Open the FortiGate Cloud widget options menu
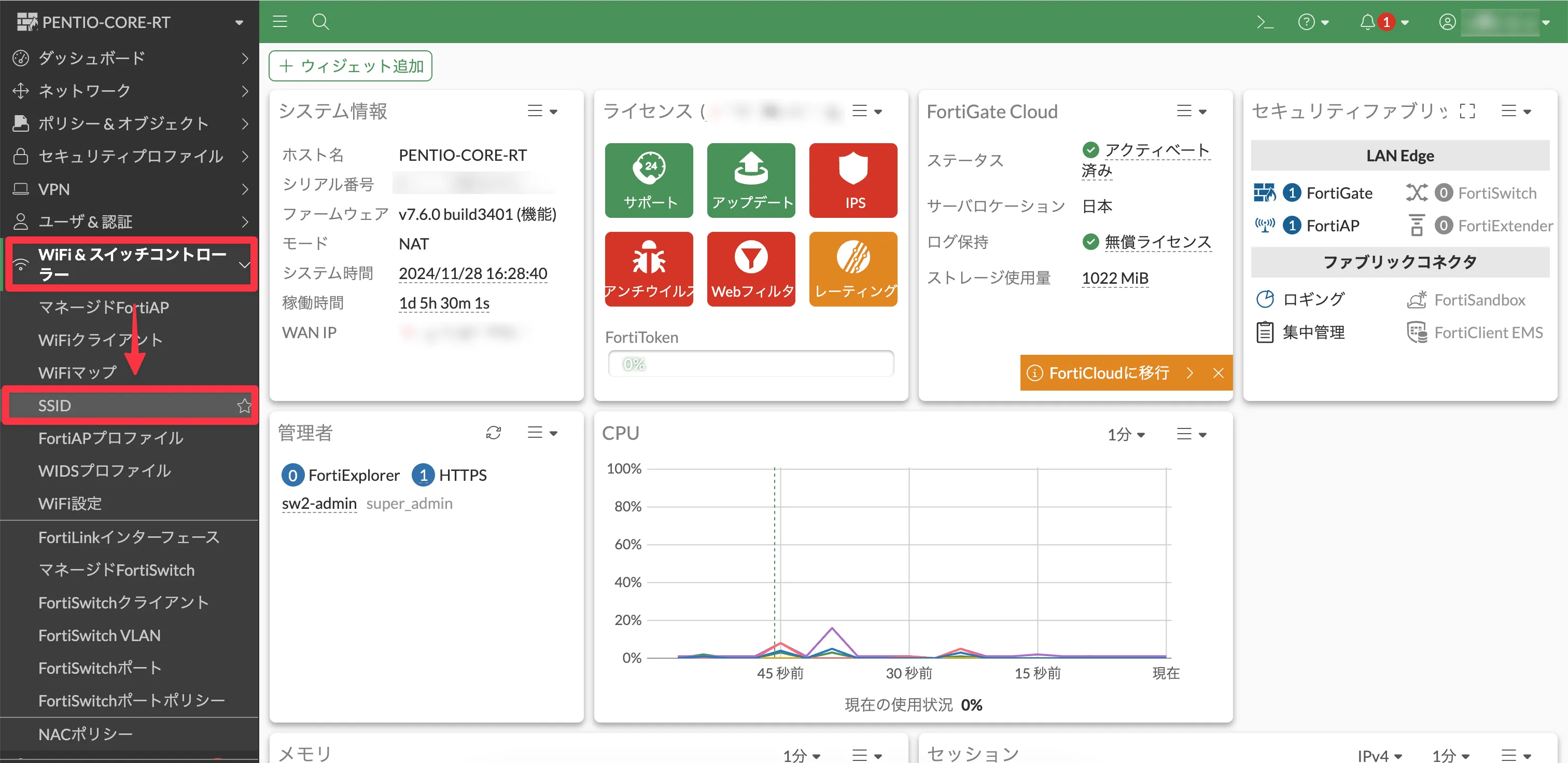 point(1191,111)
